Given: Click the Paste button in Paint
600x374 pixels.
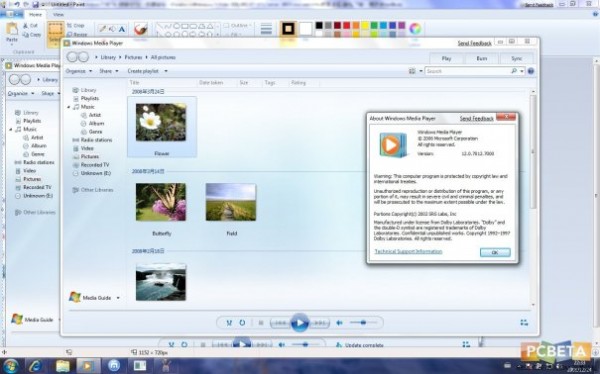Looking at the screenshot, I should (x=12, y=33).
